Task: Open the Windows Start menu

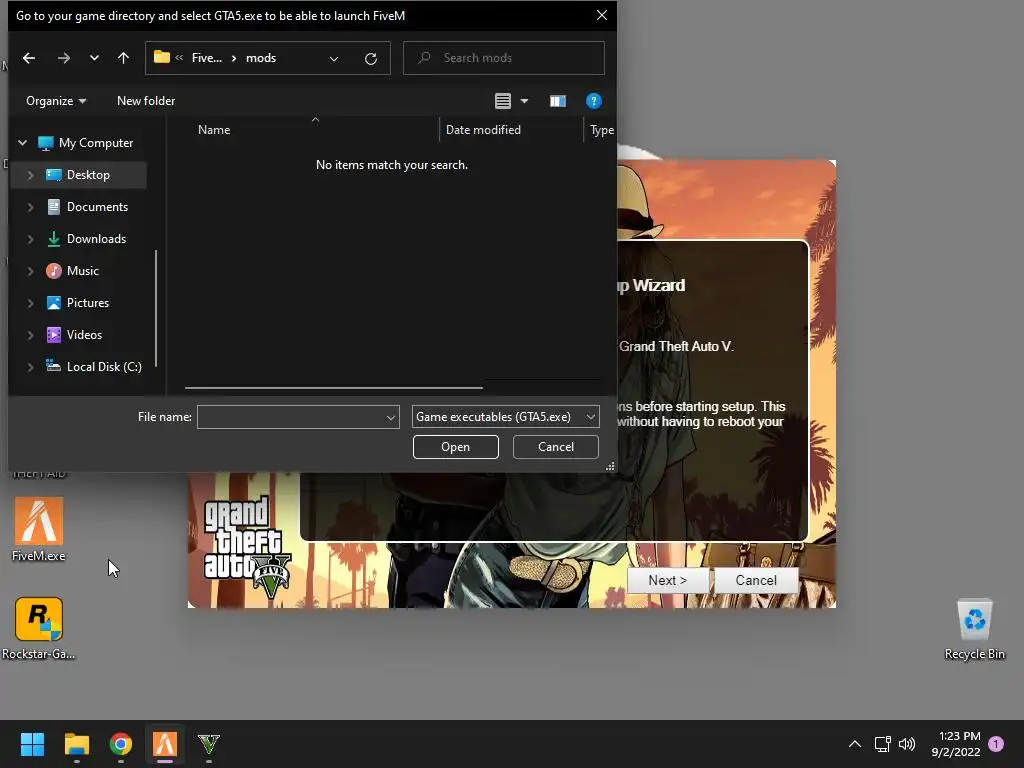Action: tap(32, 744)
